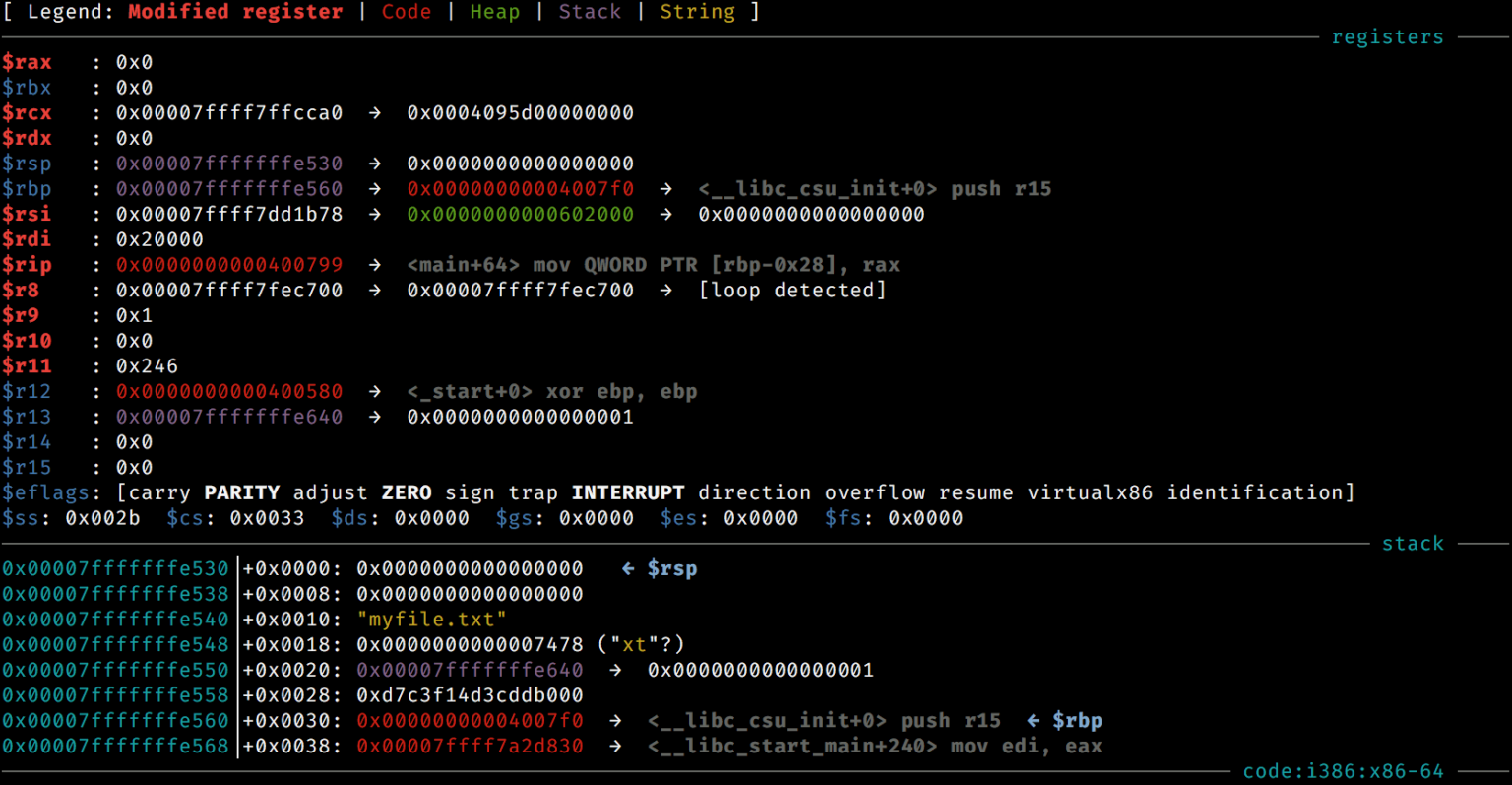The image size is (1512, 785).
Task: Expand the stack panel header
Action: click(x=1413, y=543)
